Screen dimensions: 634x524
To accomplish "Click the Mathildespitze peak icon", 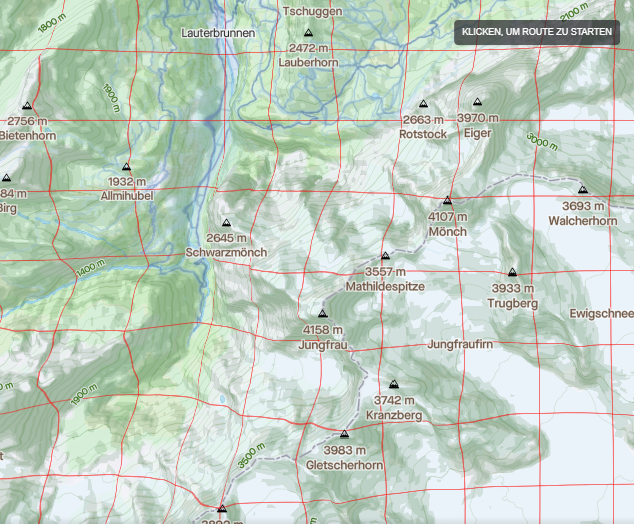I will 385,256.
